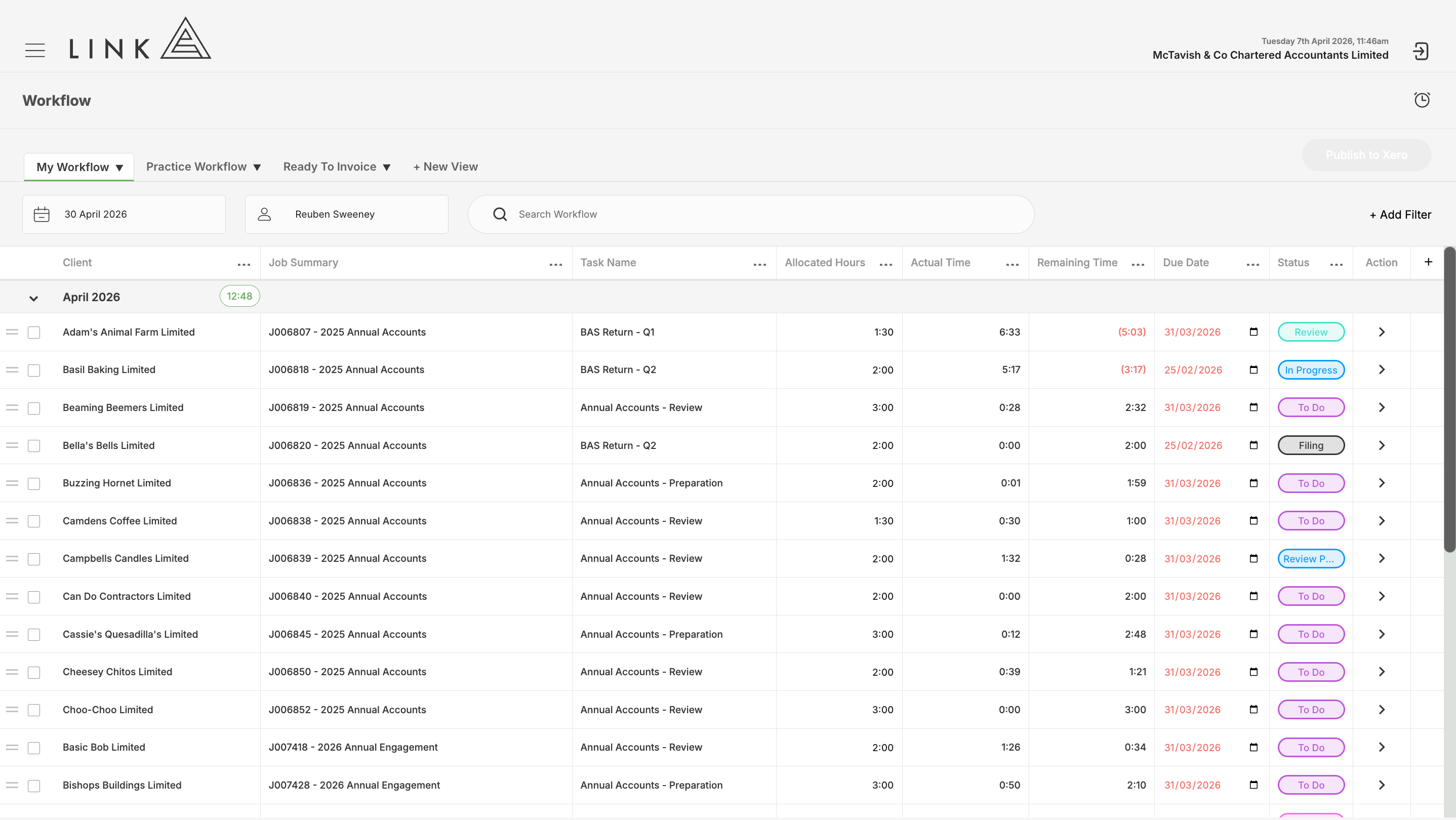Open Client column options ellipsis

coord(244,264)
